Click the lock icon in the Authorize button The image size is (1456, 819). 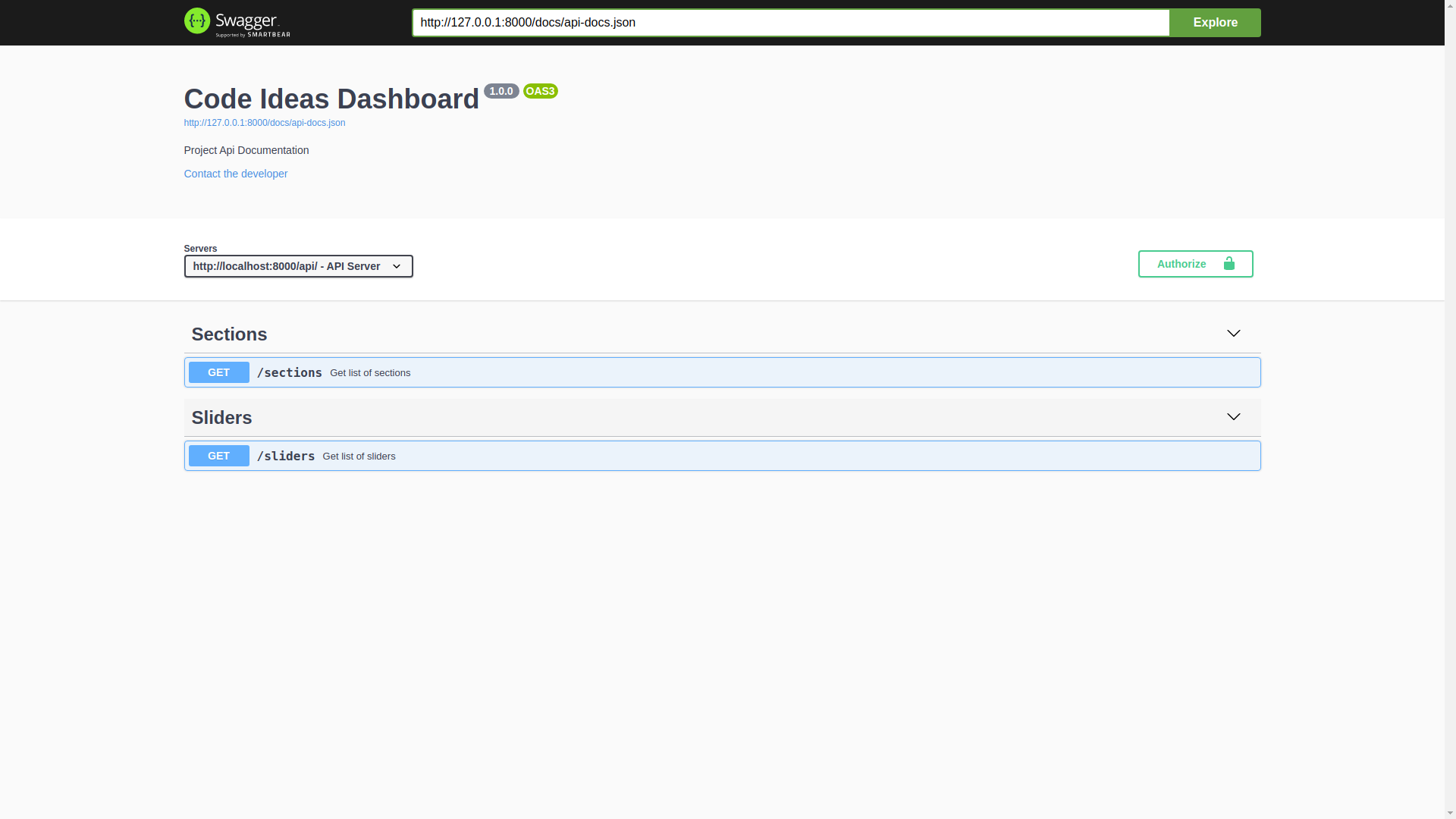1228,264
